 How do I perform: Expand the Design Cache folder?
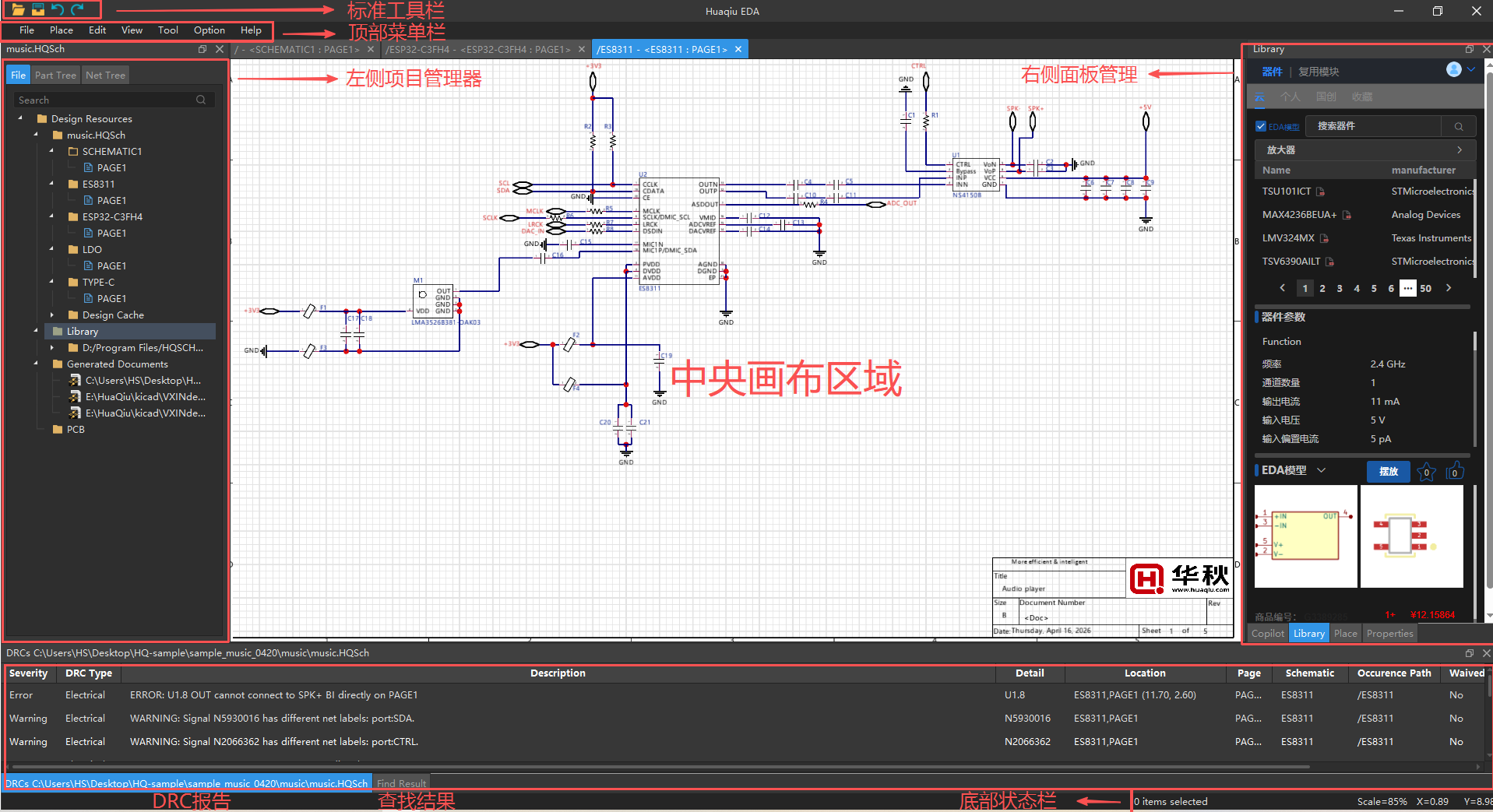(x=51, y=315)
